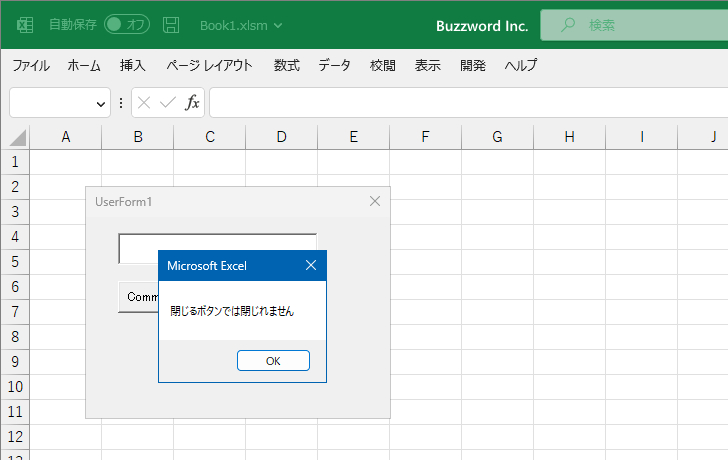Image resolution: width=728 pixels, height=460 pixels.
Task: Open the ホーム tab
Action: click(x=84, y=65)
